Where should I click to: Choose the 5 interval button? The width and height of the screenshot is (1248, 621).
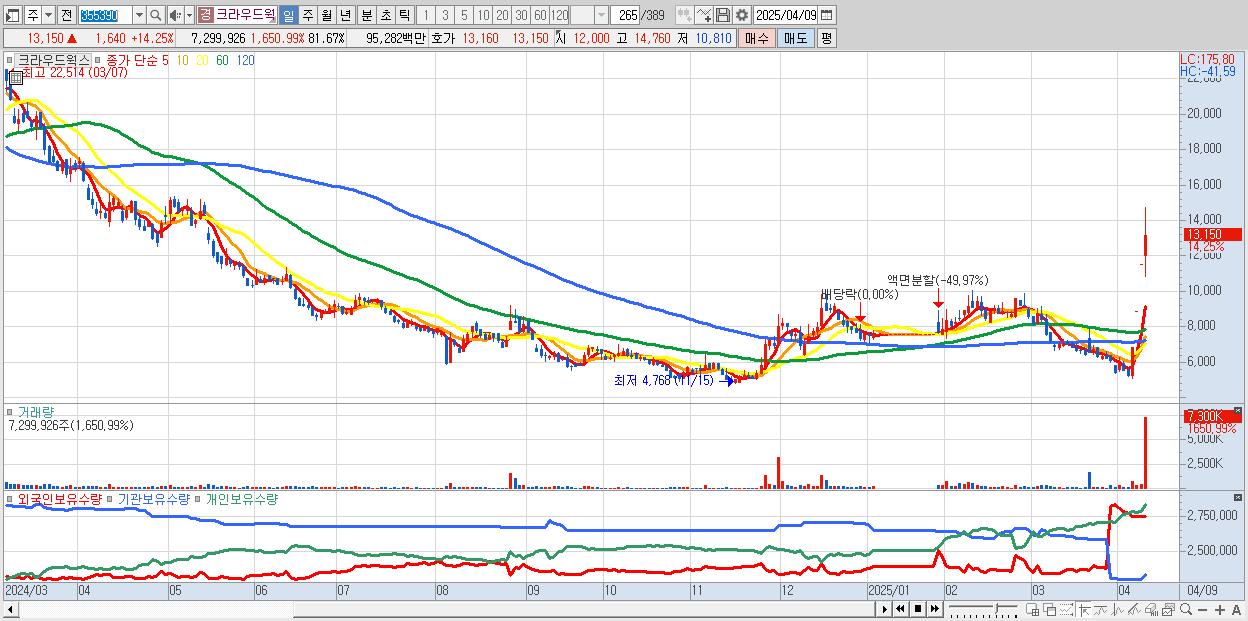(464, 15)
